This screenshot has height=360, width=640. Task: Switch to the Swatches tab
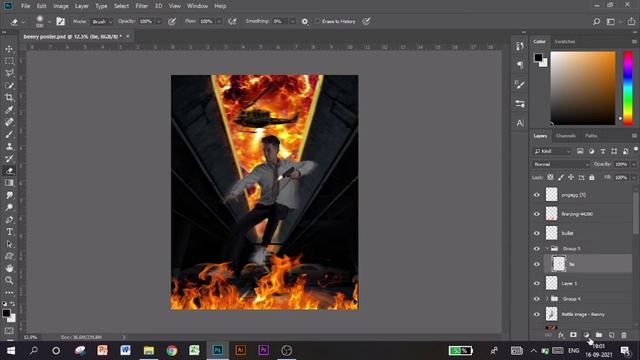[565, 42]
